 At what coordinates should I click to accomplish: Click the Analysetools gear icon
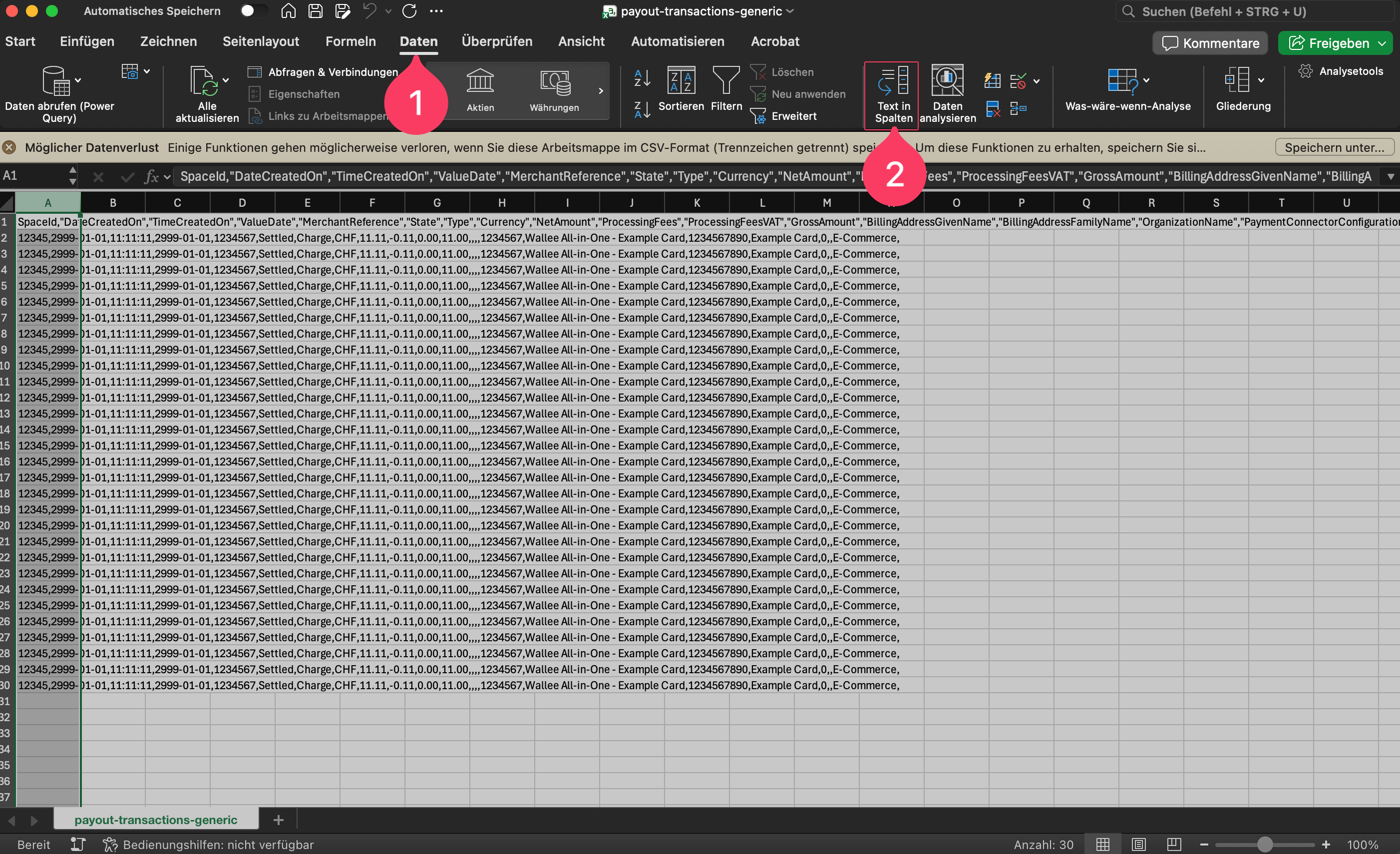(1305, 71)
